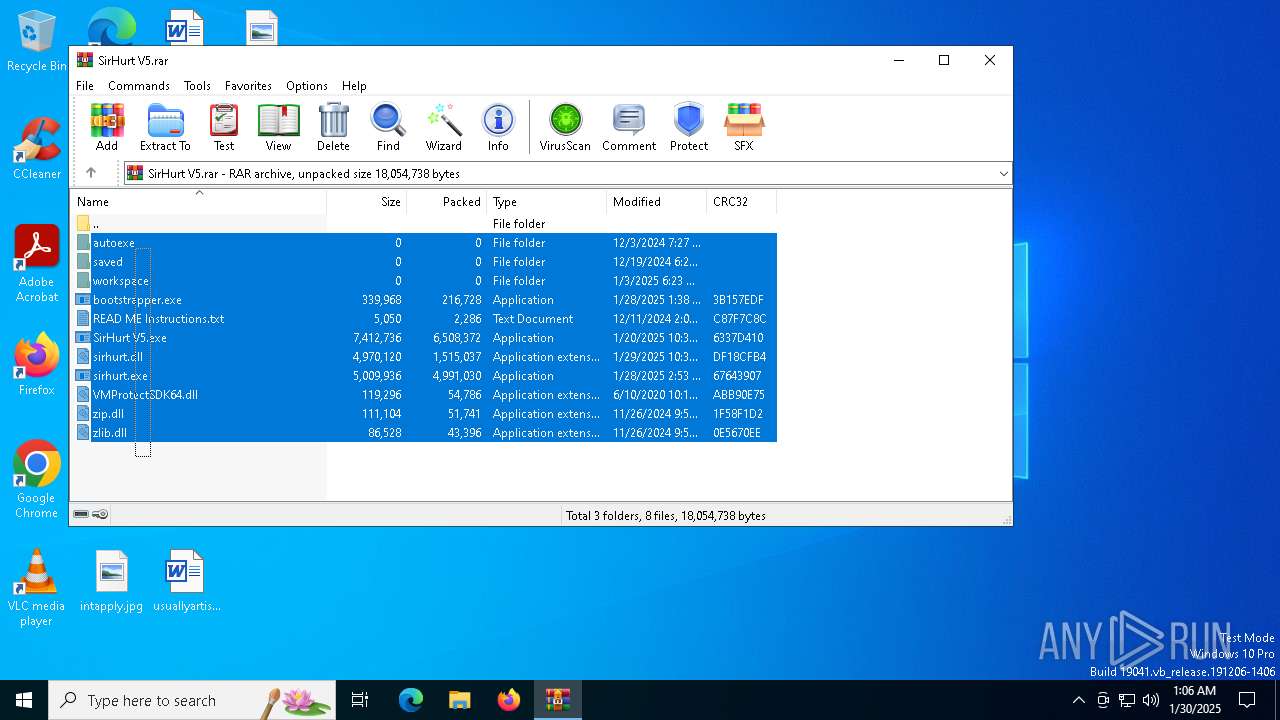Open File Explorer from taskbar

(460, 700)
